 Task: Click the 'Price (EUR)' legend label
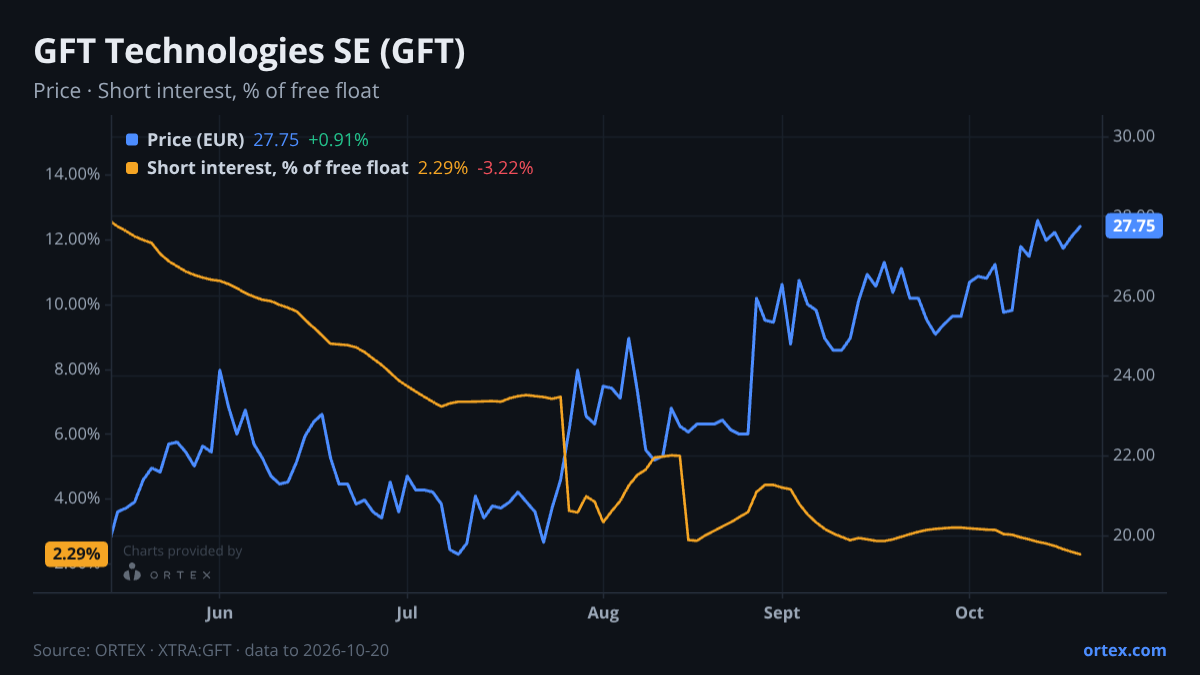tap(196, 140)
